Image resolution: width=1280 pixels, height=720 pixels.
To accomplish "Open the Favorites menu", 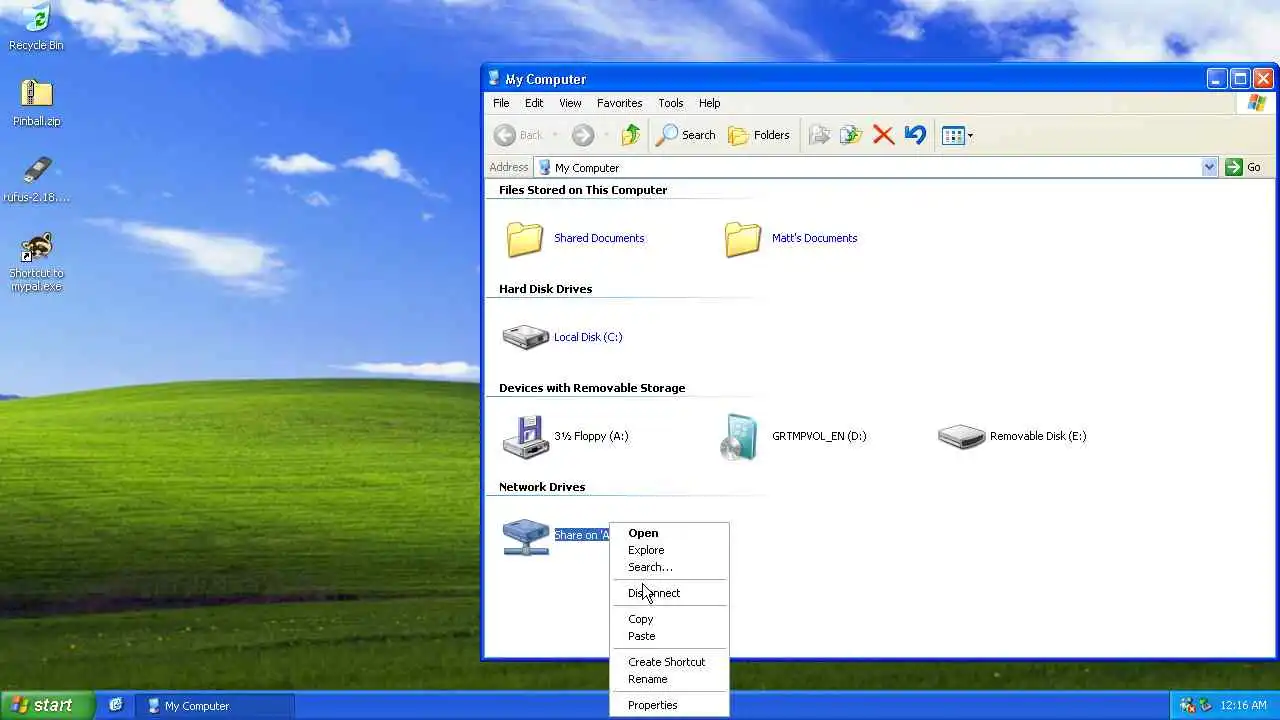I will [619, 103].
